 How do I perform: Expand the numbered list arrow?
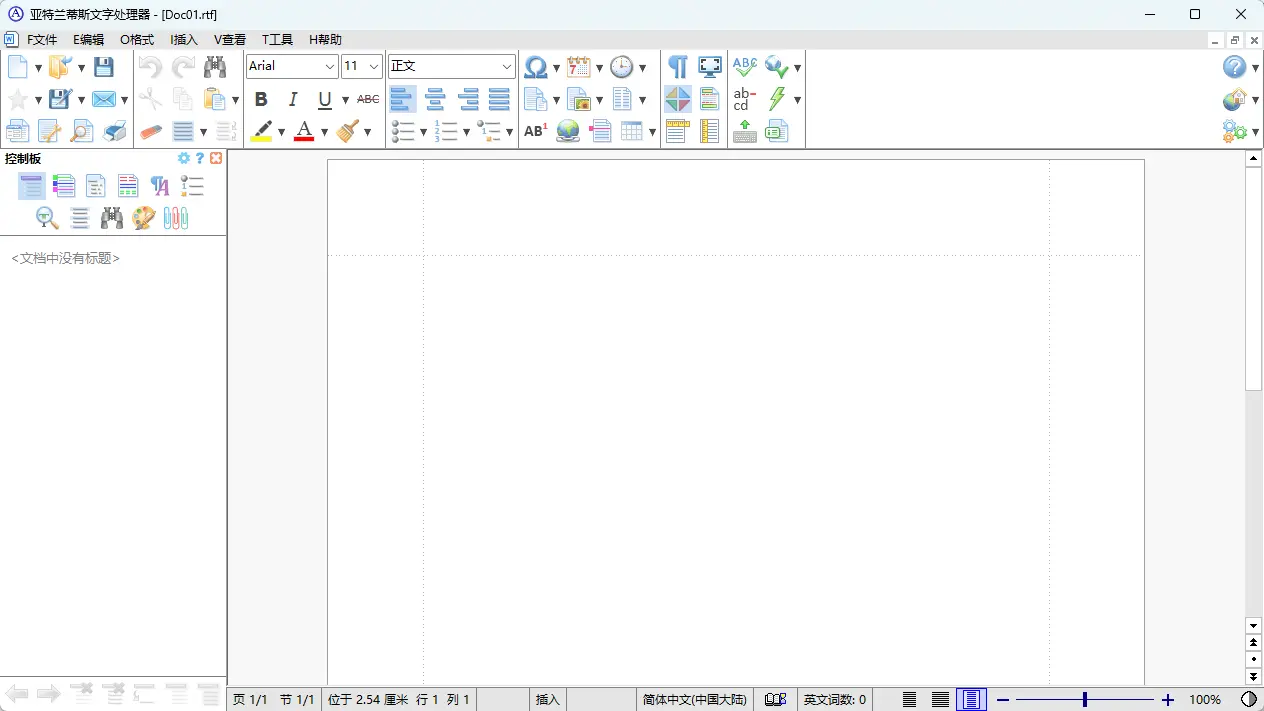466,131
